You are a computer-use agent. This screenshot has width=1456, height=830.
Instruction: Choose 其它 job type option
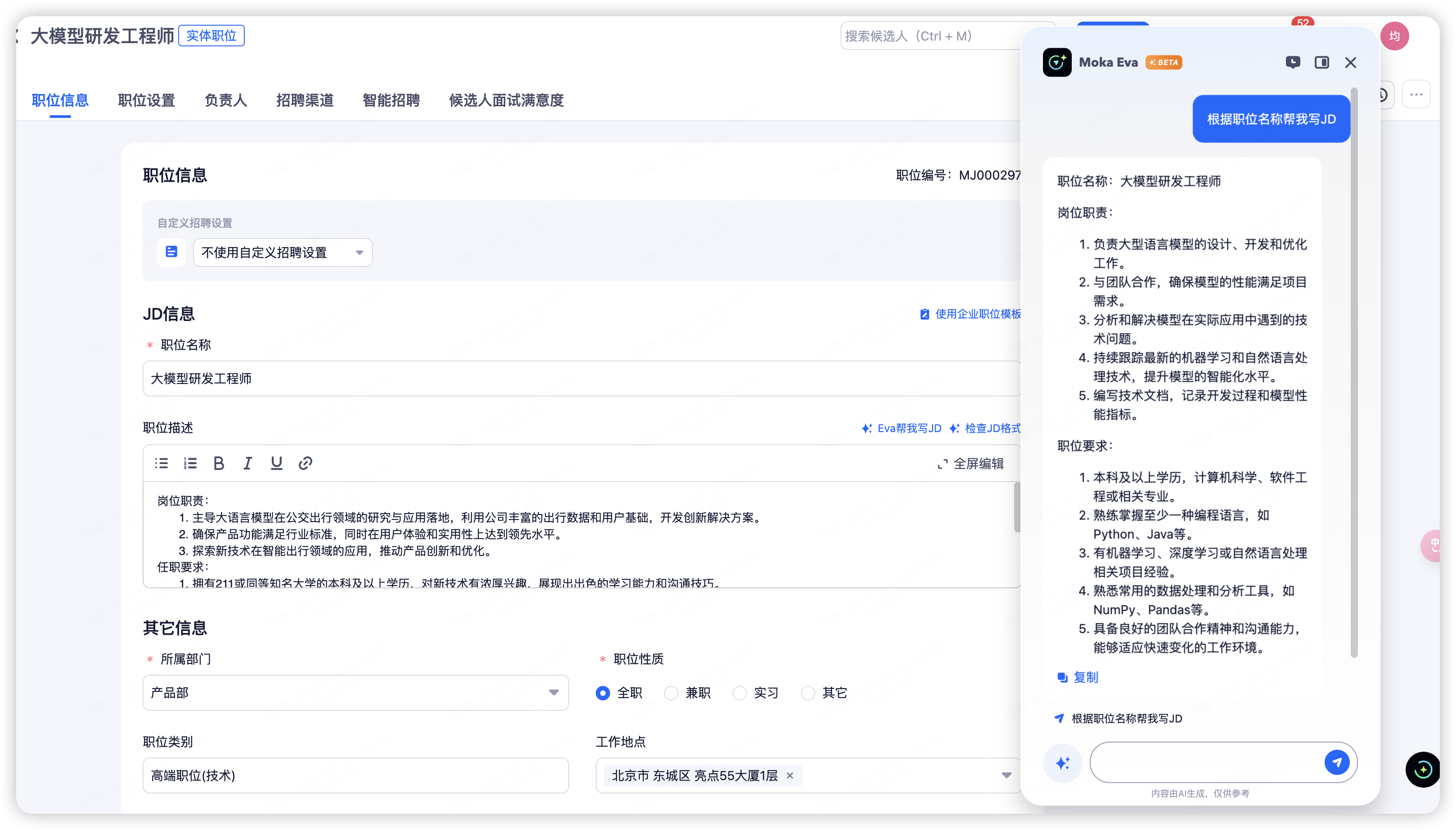808,693
